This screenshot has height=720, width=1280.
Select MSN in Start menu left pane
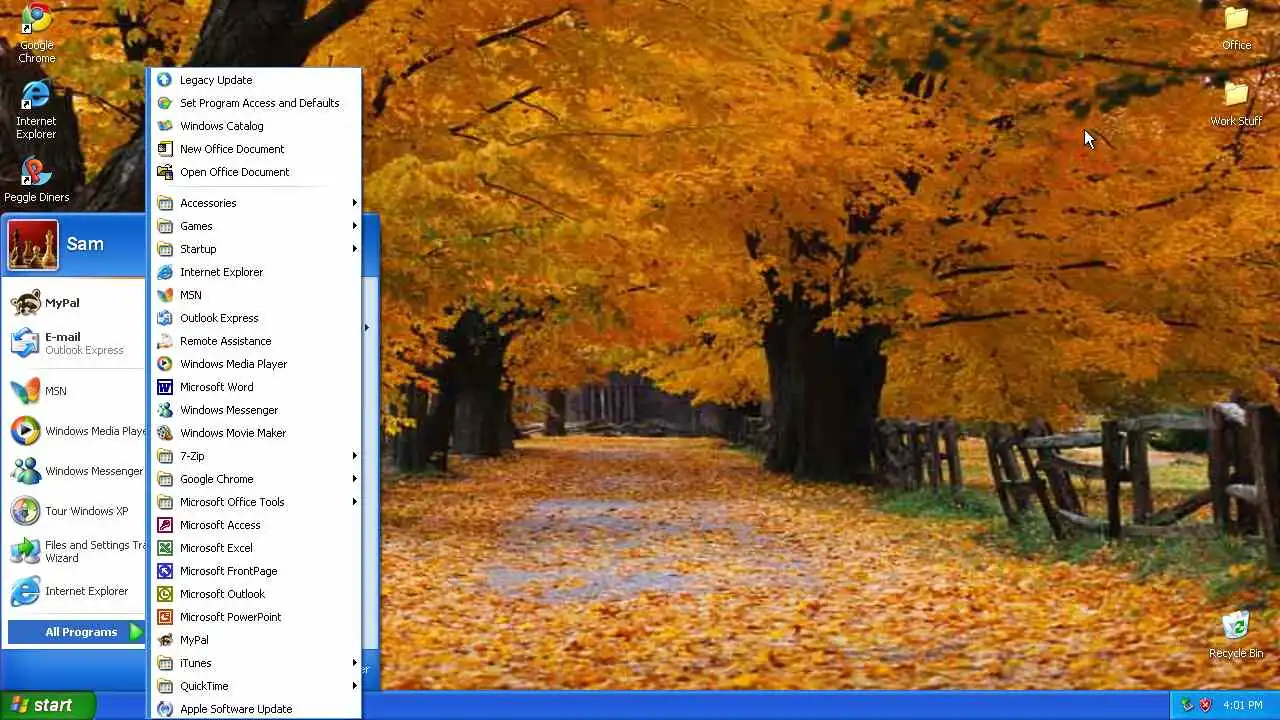[x=76, y=391]
